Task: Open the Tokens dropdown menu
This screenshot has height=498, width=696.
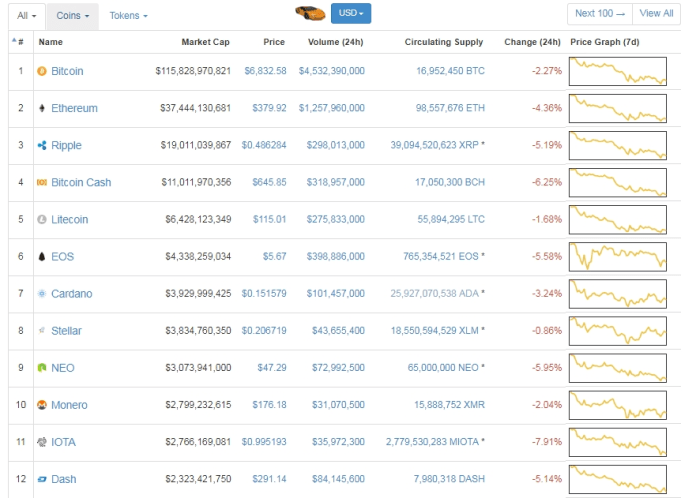Action: pyautogui.click(x=128, y=16)
